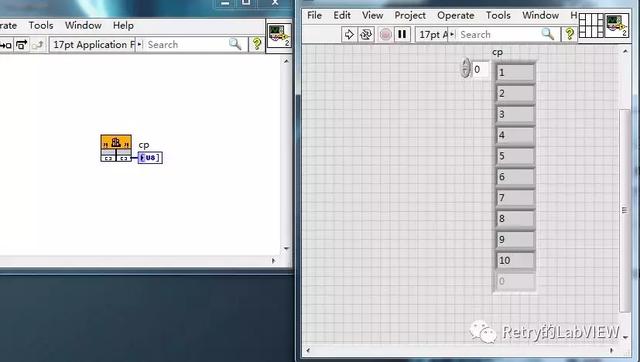Click front panel scroll up arrow
This screenshot has height=362, width=640.
625,51
